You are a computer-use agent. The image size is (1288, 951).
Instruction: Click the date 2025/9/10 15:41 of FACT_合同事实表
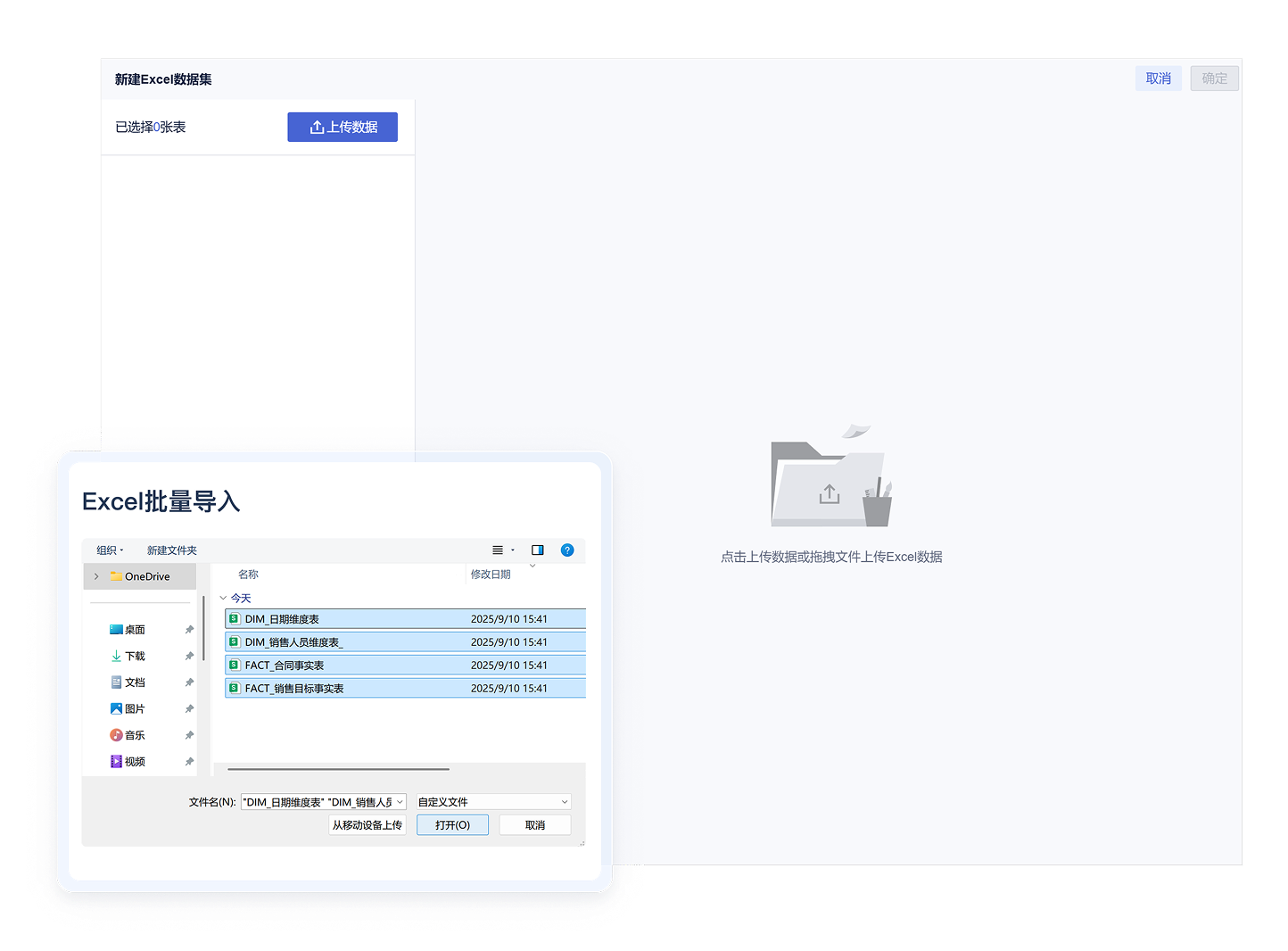click(509, 666)
